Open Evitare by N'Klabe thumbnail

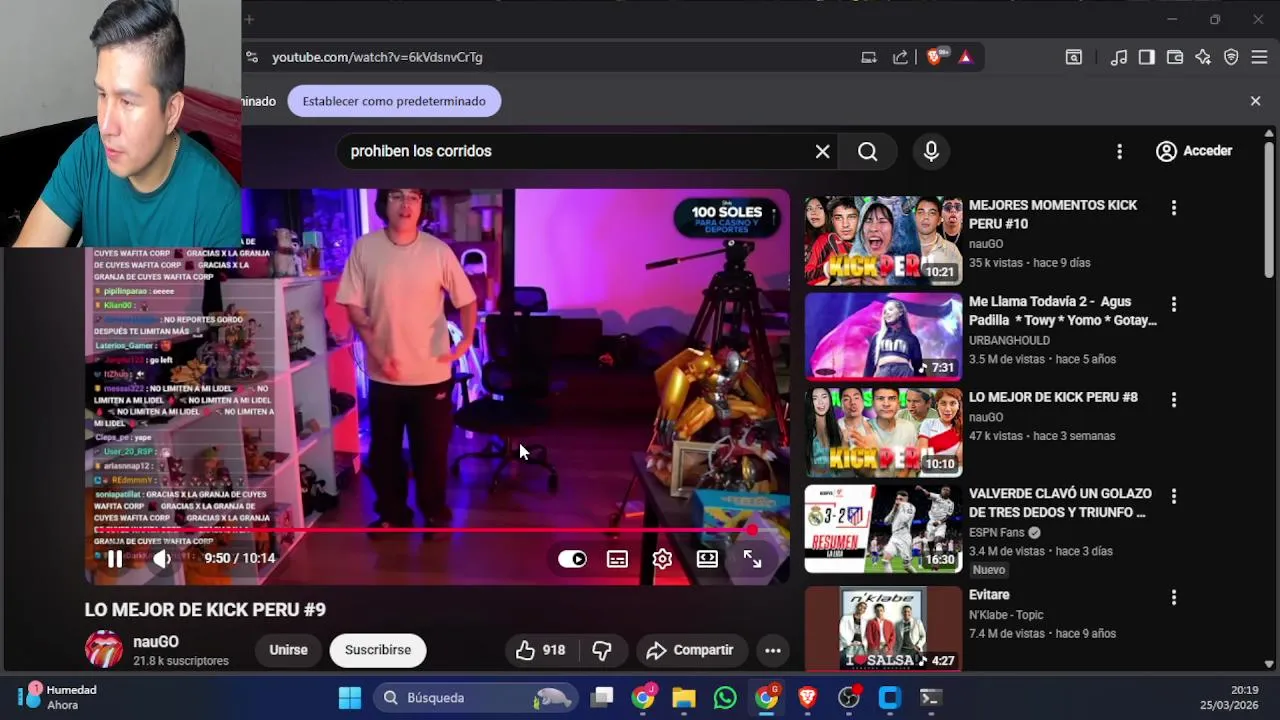click(x=883, y=628)
